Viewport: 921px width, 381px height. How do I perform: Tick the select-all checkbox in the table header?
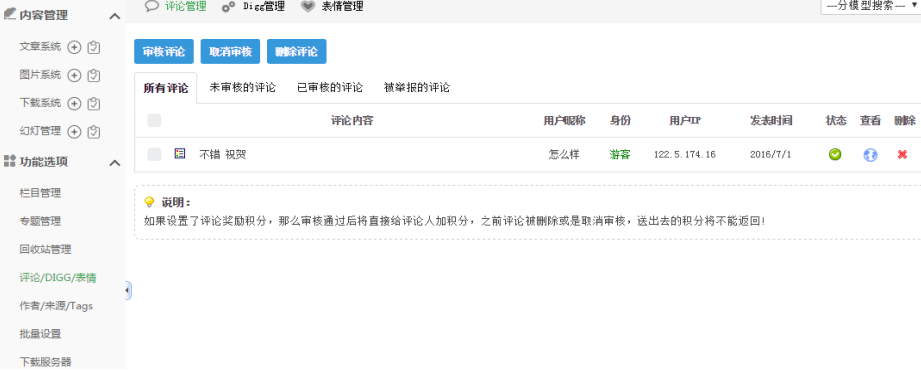pyautogui.click(x=154, y=120)
